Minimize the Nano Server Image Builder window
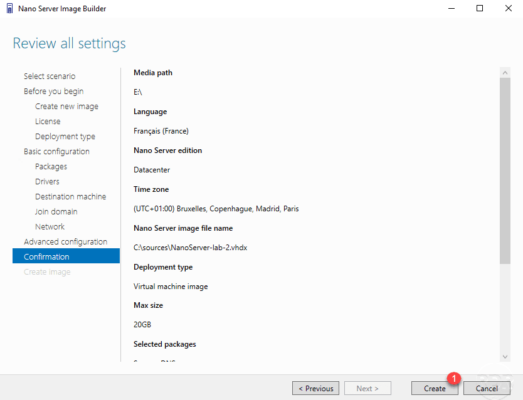This screenshot has height=400, width=523. pos(451,8)
